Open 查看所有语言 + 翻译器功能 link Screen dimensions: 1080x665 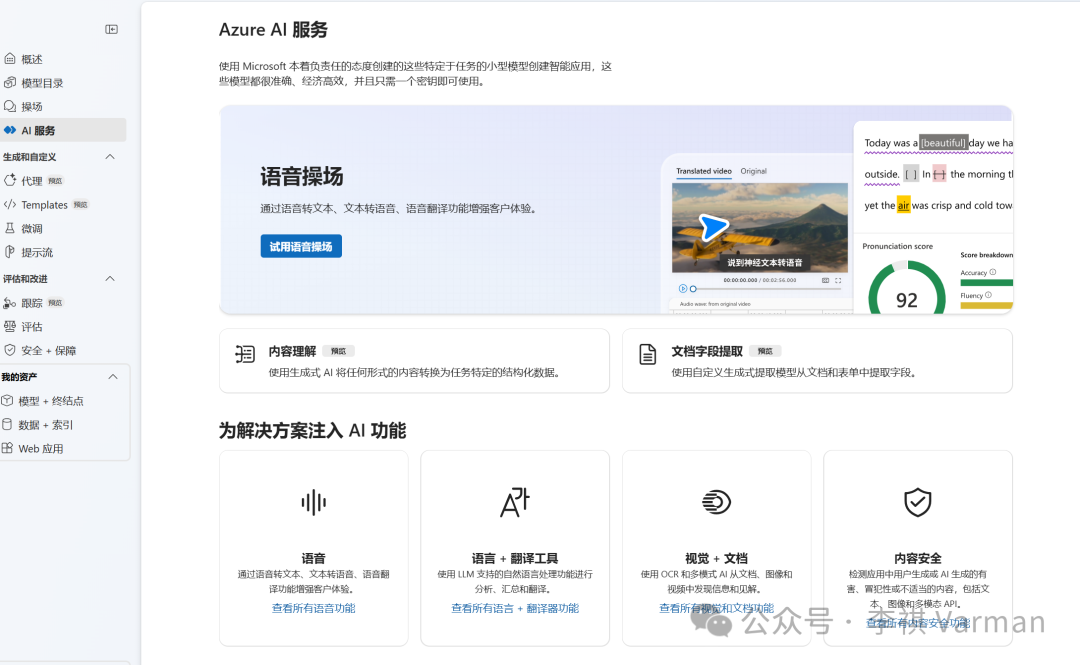click(515, 608)
